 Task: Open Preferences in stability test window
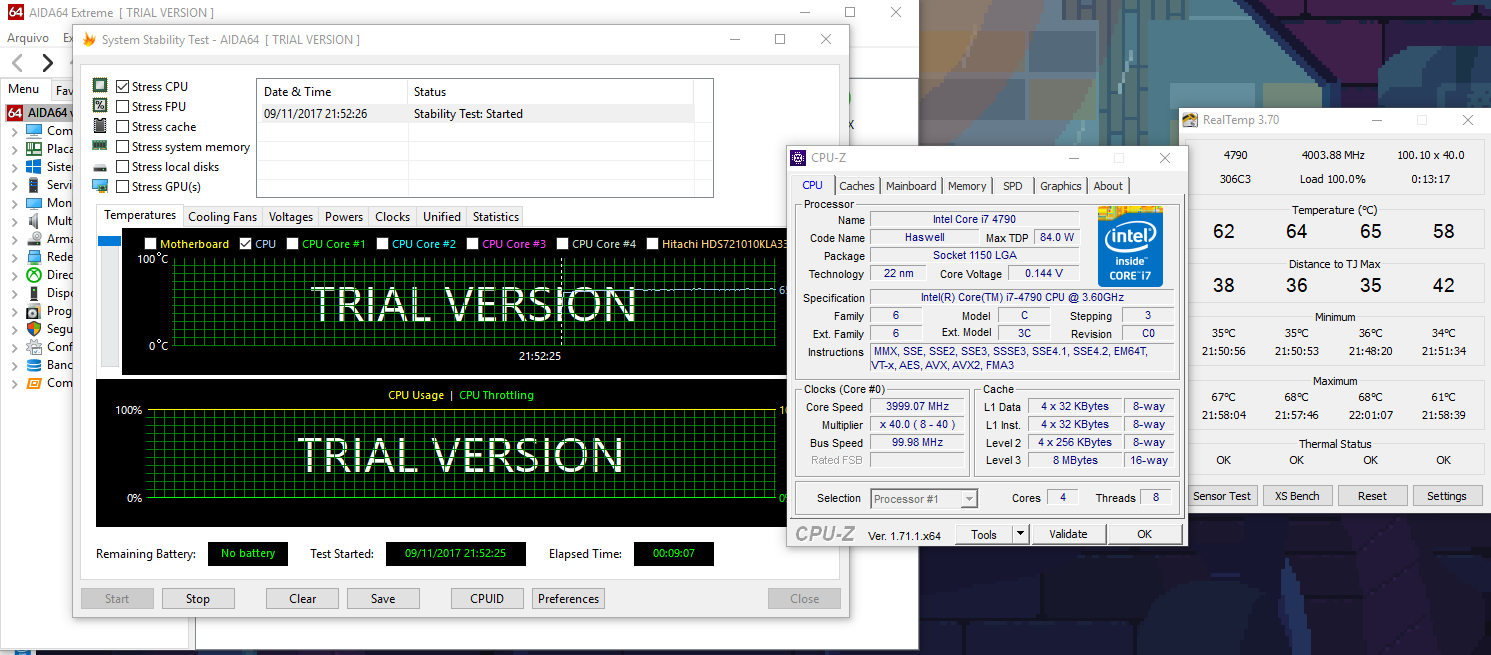568,599
